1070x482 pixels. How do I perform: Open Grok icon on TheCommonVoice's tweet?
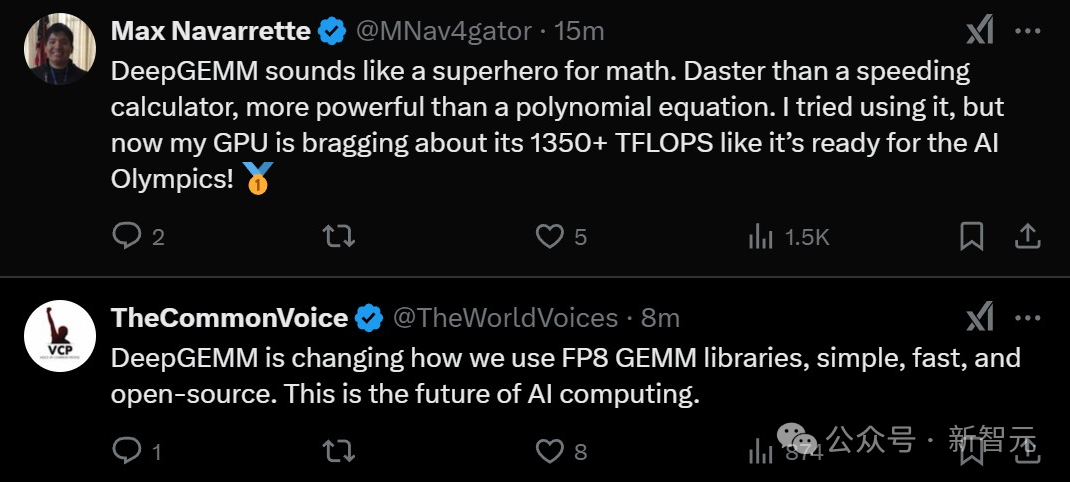(980, 318)
